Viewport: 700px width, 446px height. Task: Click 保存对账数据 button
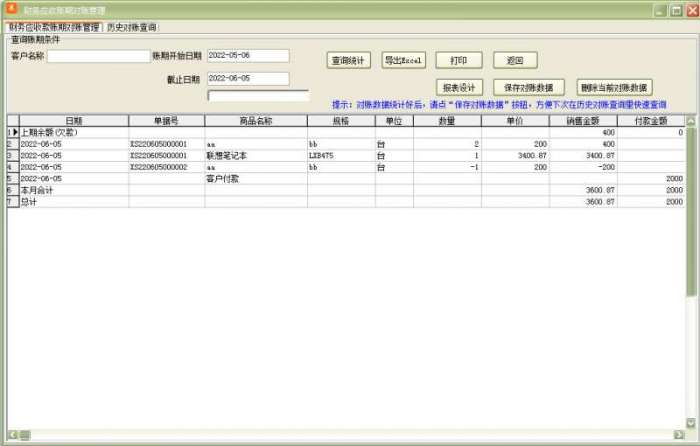[529, 88]
